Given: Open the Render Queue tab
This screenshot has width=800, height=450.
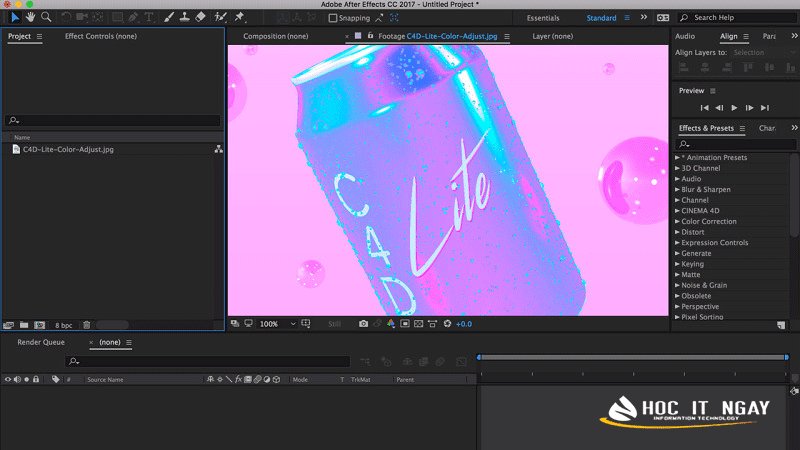Looking at the screenshot, I should (x=41, y=342).
